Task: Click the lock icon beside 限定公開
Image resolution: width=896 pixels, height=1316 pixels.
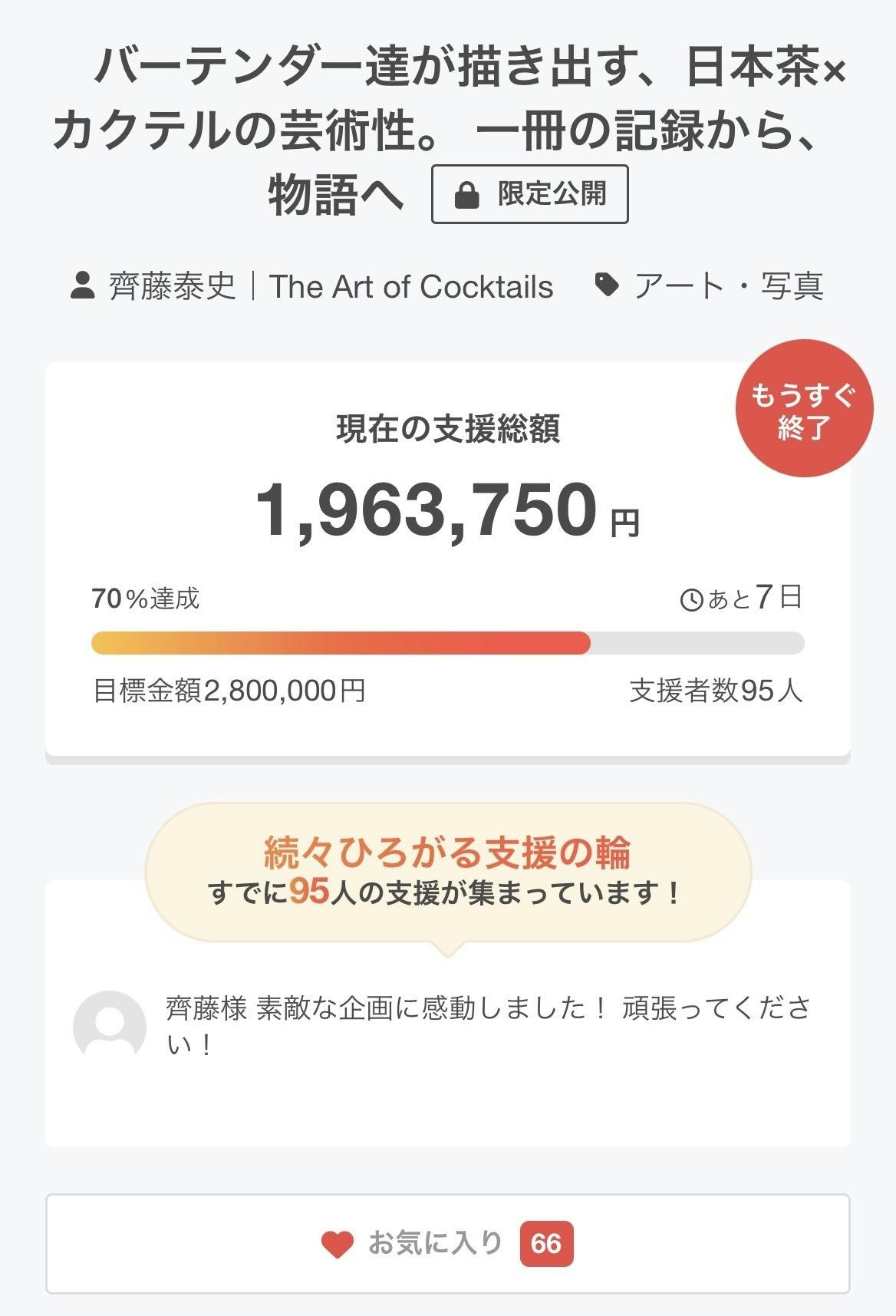Action: [466, 195]
